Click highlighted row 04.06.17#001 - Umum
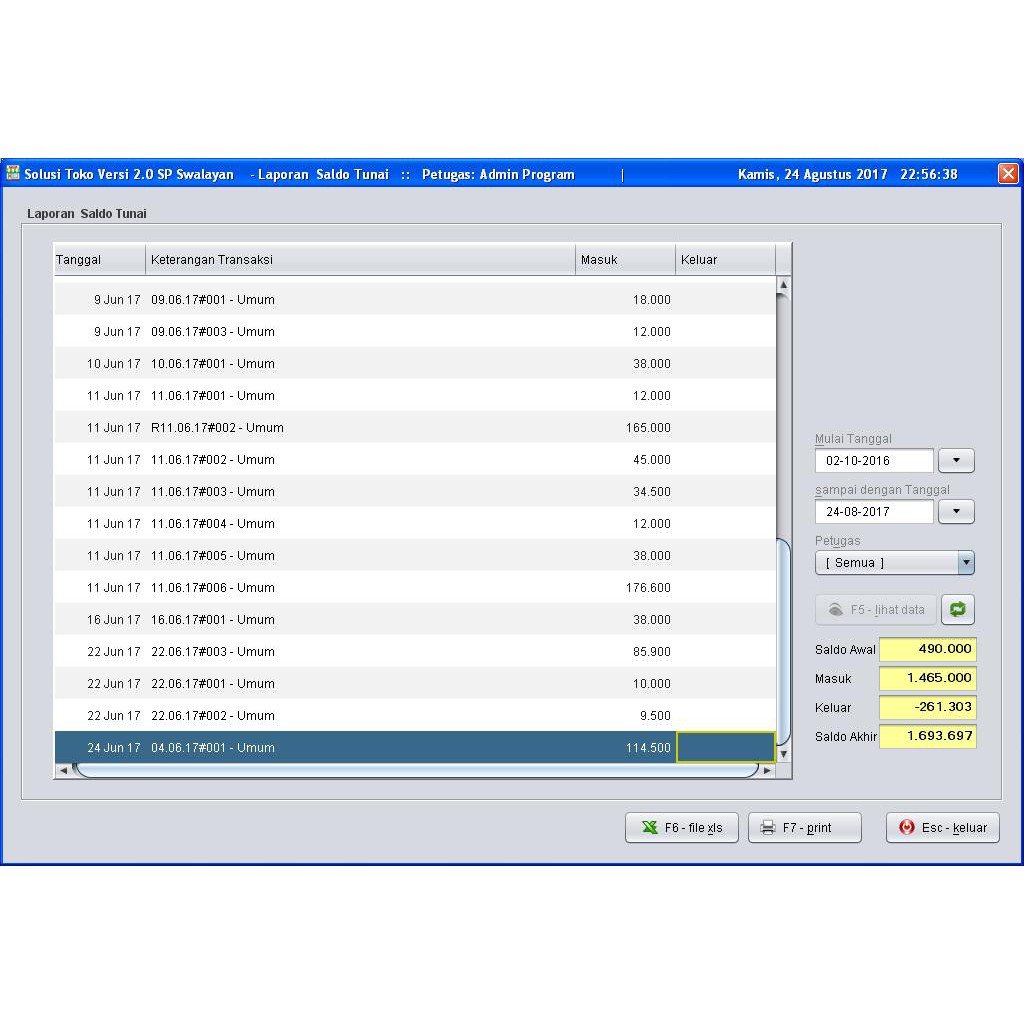This screenshot has width=1024, height=1024. (415, 747)
